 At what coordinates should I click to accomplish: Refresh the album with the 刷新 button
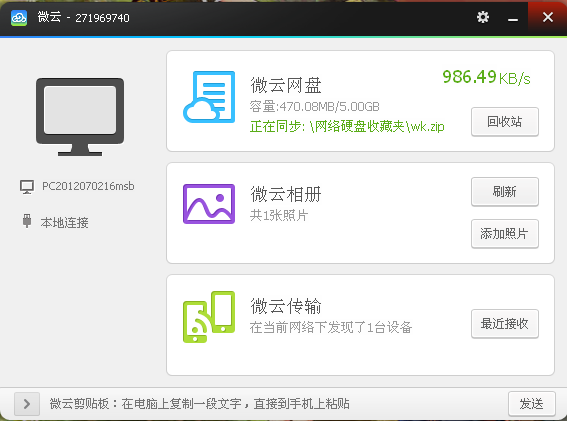point(505,192)
